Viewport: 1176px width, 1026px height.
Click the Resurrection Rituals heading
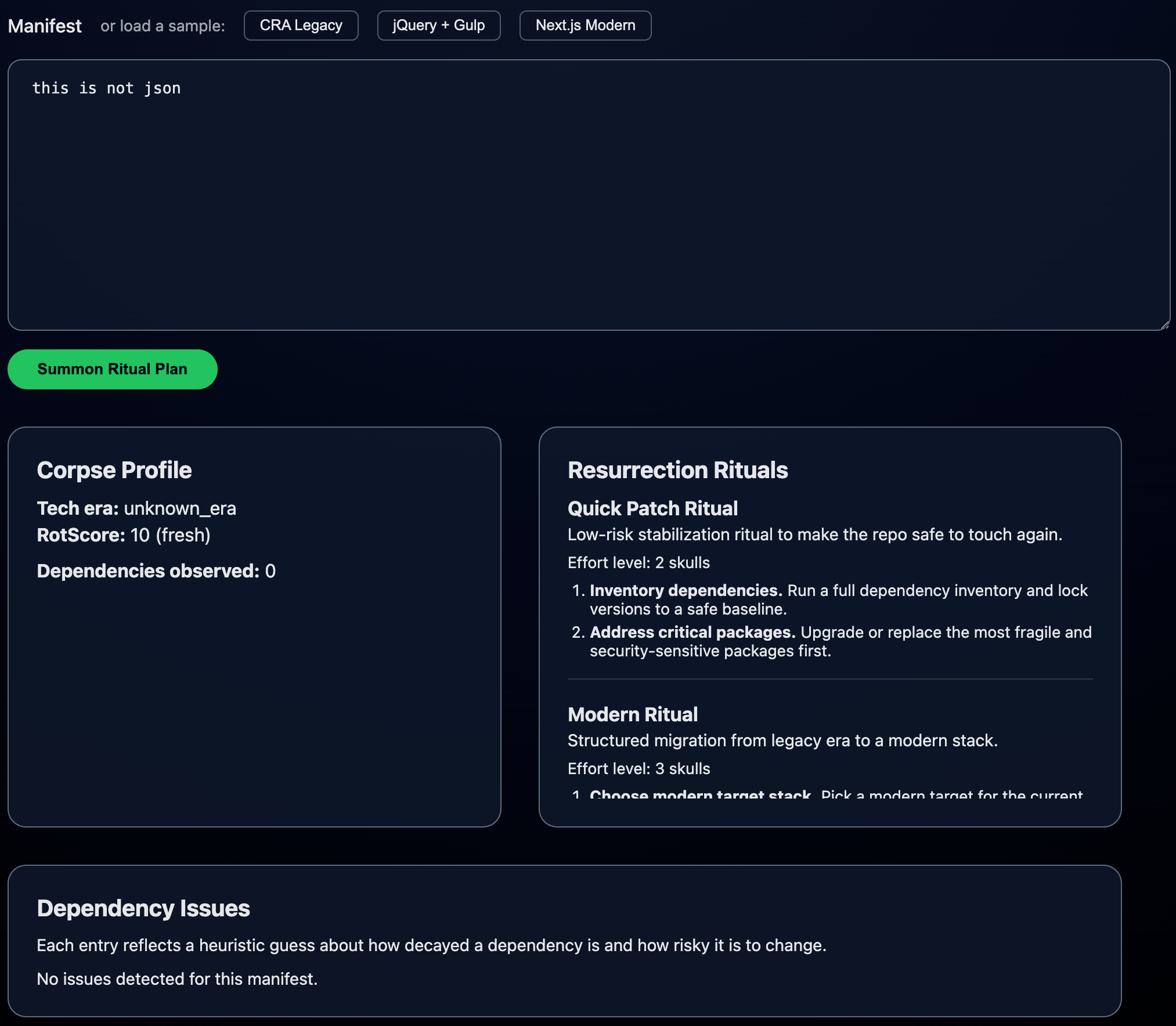[x=677, y=470]
